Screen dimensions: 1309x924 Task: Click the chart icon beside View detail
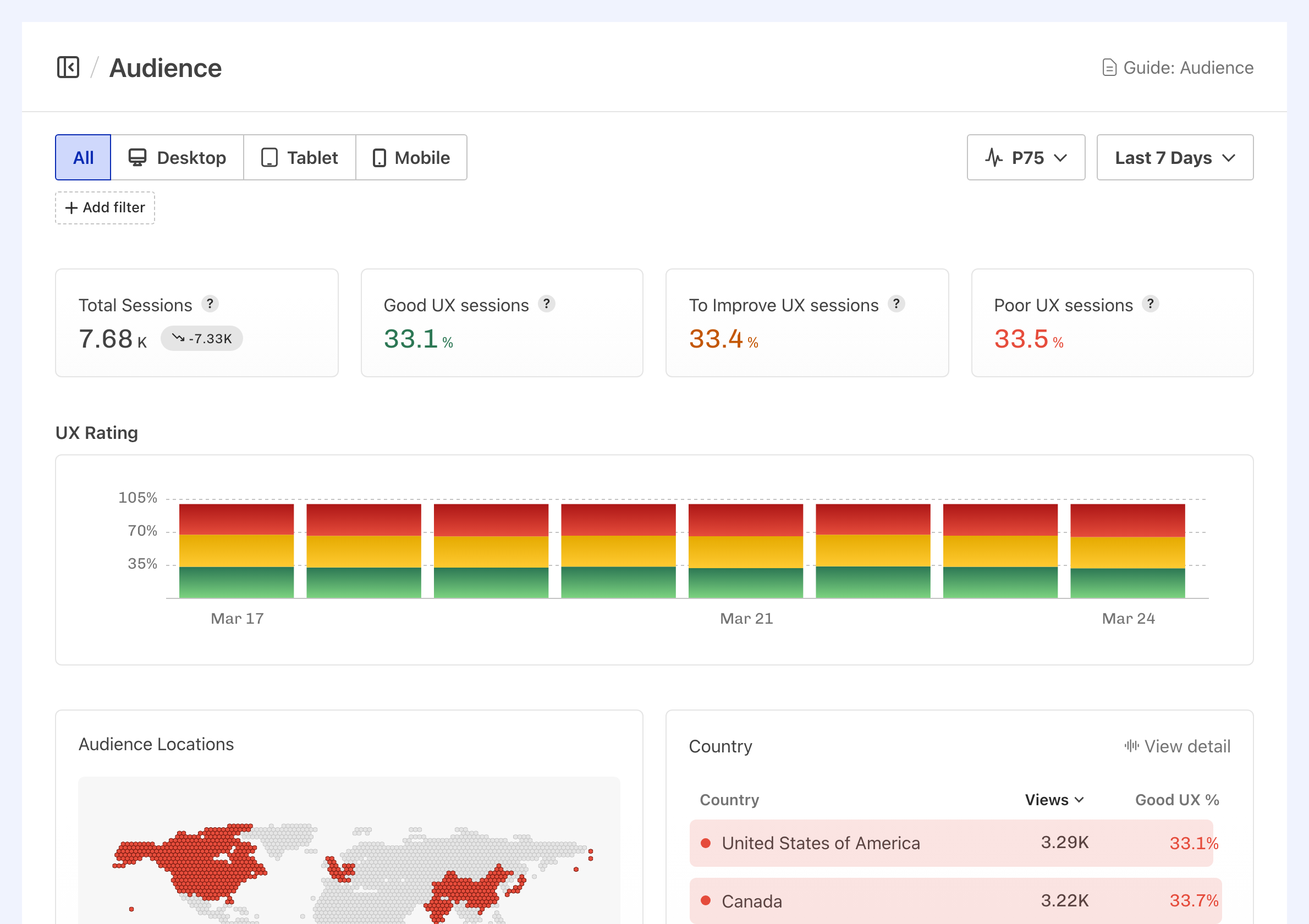click(x=1131, y=746)
